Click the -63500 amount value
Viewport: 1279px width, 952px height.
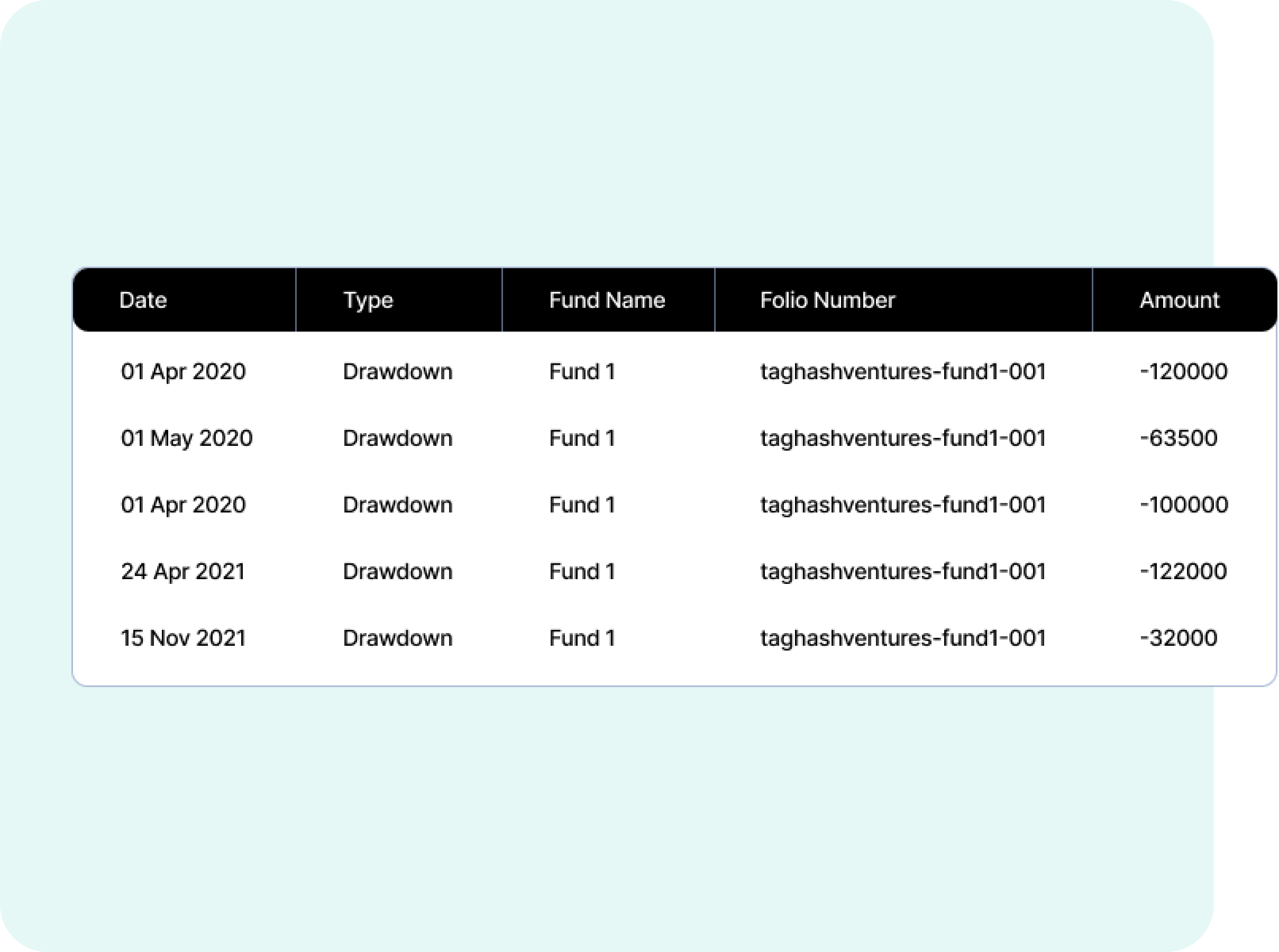1178,439
